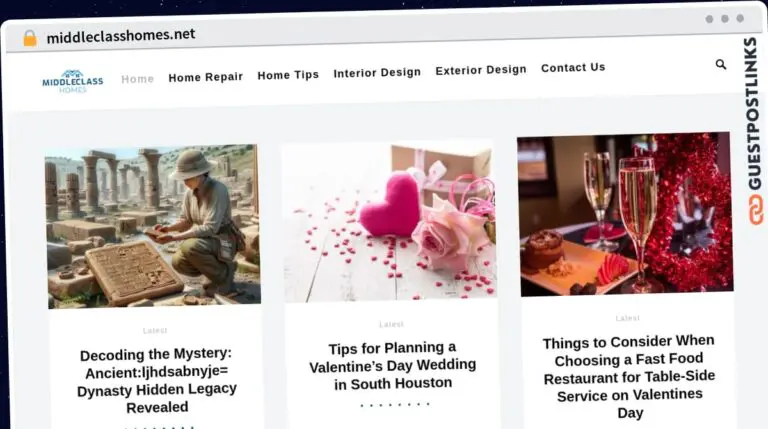The width and height of the screenshot is (768, 429).
Task: Visit the Contact Us page
Action: (573, 68)
